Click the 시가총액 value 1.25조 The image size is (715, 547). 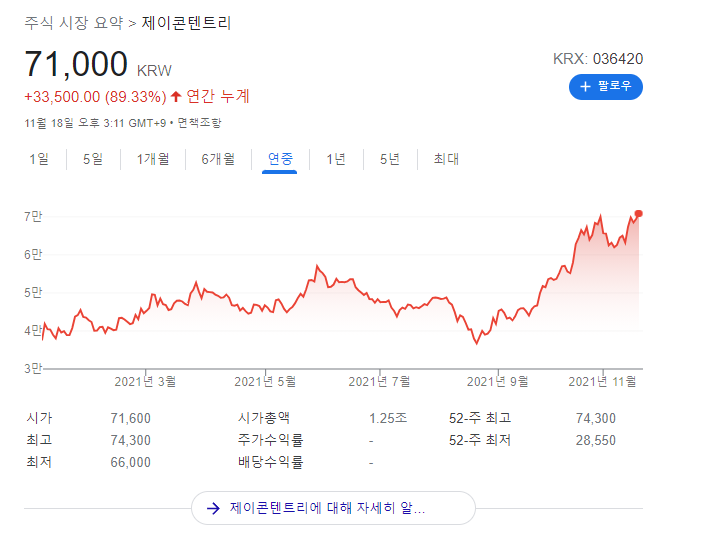[x=388, y=418]
